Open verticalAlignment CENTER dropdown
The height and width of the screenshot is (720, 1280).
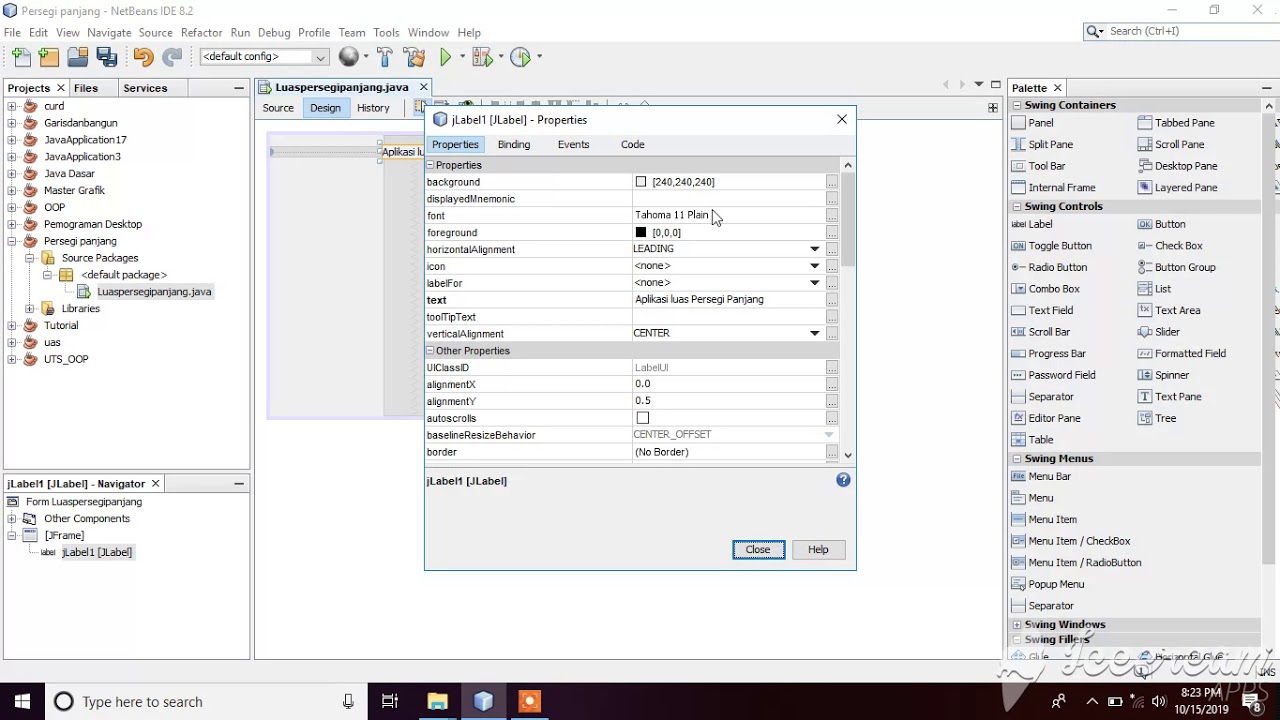coord(814,333)
